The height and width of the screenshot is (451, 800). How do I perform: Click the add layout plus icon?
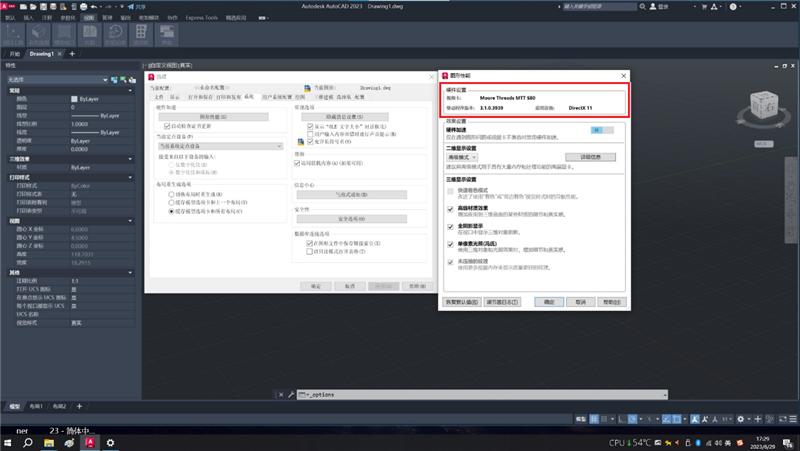coord(79,407)
